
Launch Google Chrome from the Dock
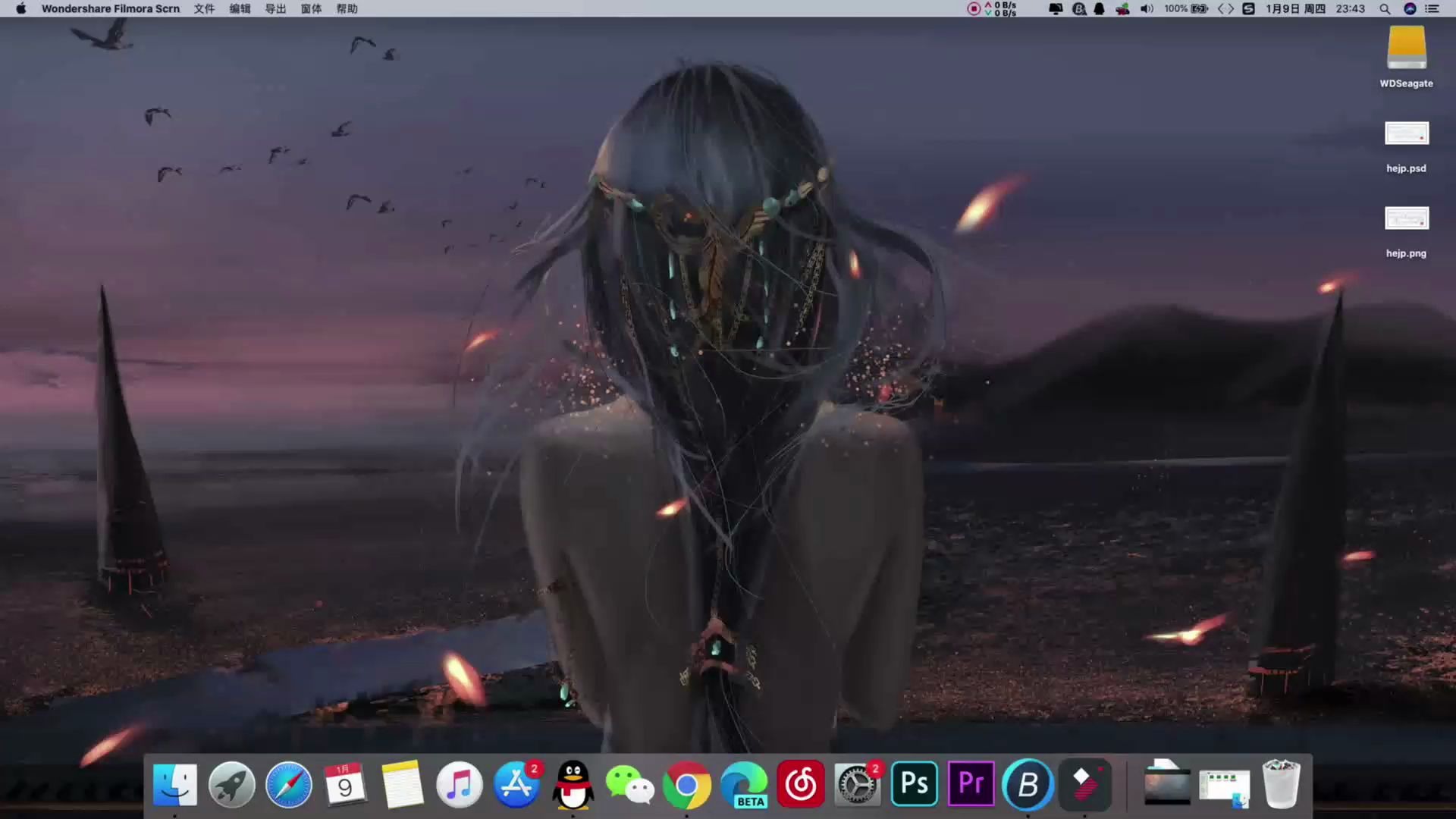[687, 784]
